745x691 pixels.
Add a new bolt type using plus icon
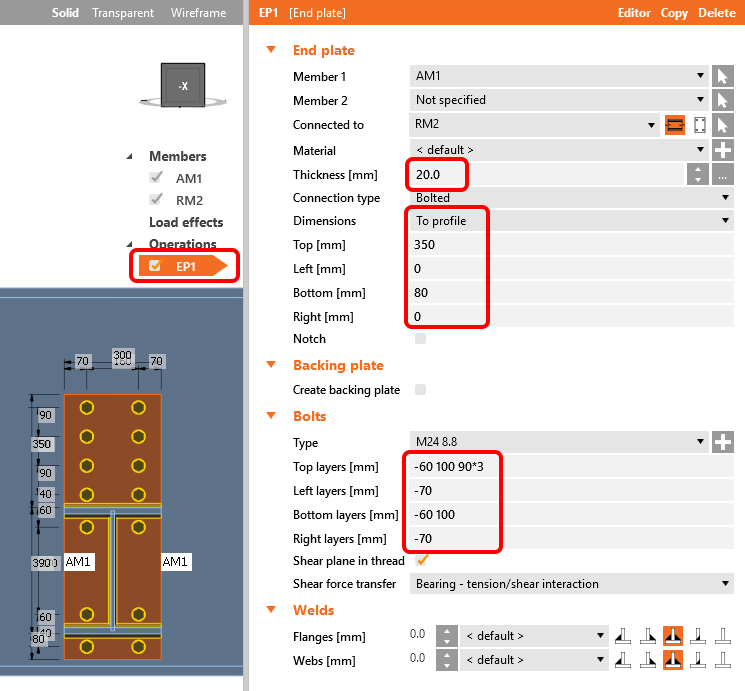[x=723, y=442]
